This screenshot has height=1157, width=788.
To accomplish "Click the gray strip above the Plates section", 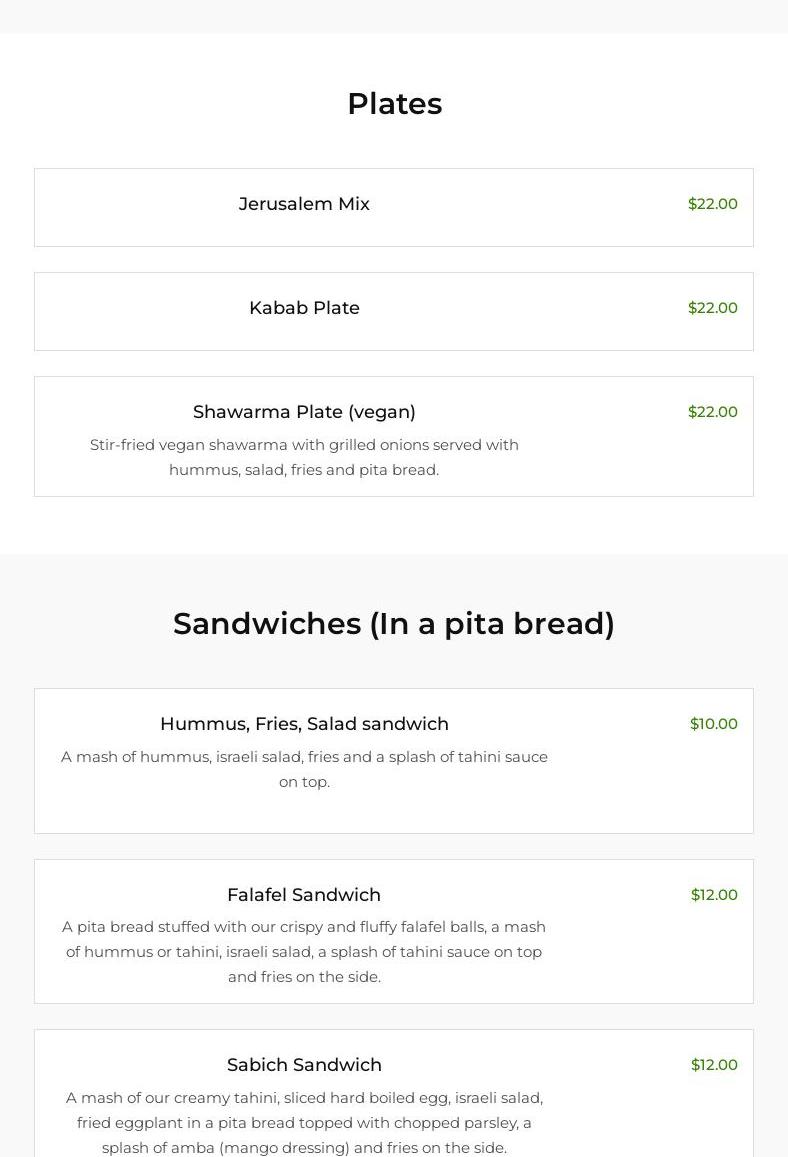I will point(394,16).
